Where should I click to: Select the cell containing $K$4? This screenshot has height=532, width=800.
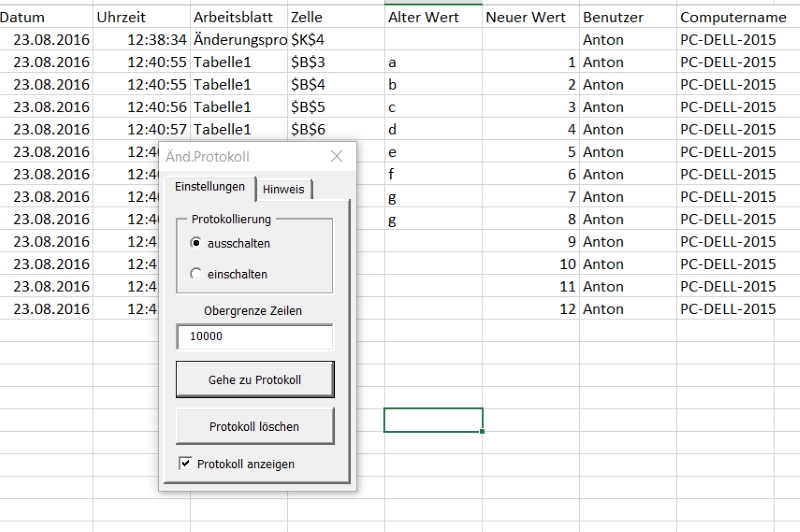335,40
